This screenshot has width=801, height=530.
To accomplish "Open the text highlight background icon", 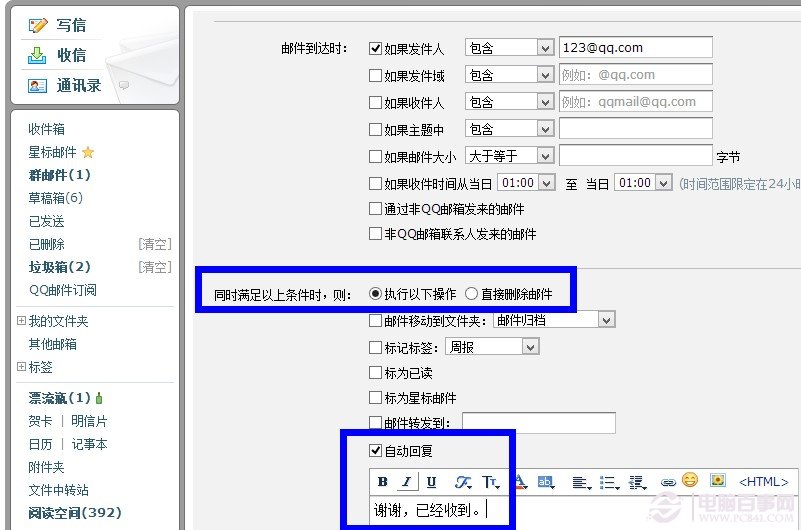I will tap(546, 481).
